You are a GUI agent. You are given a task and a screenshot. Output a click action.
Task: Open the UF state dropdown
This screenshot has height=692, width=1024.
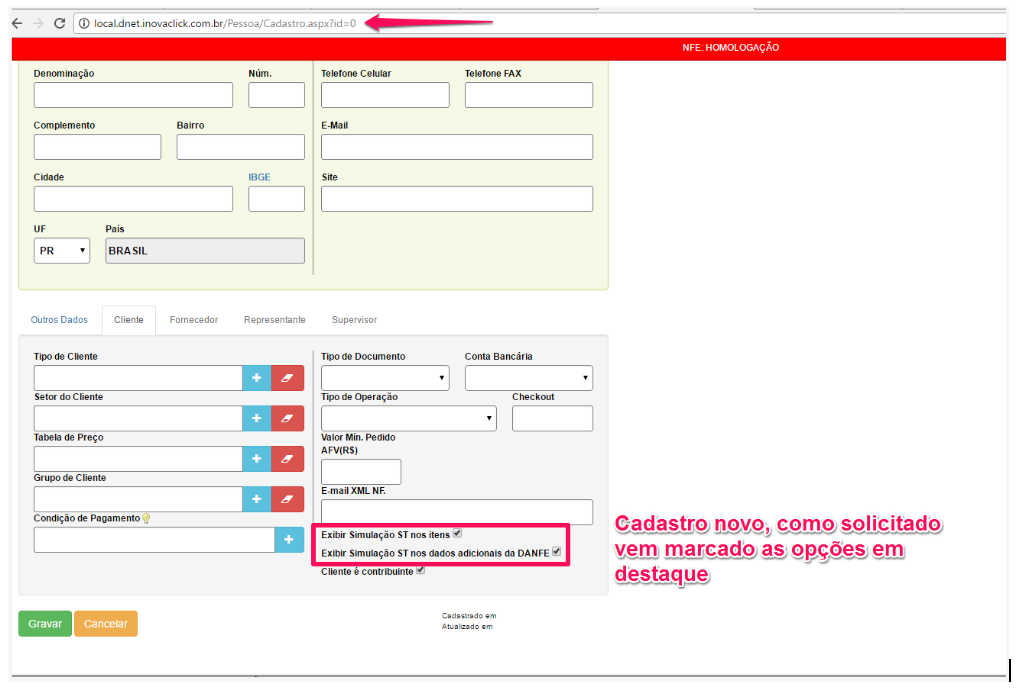(61, 251)
